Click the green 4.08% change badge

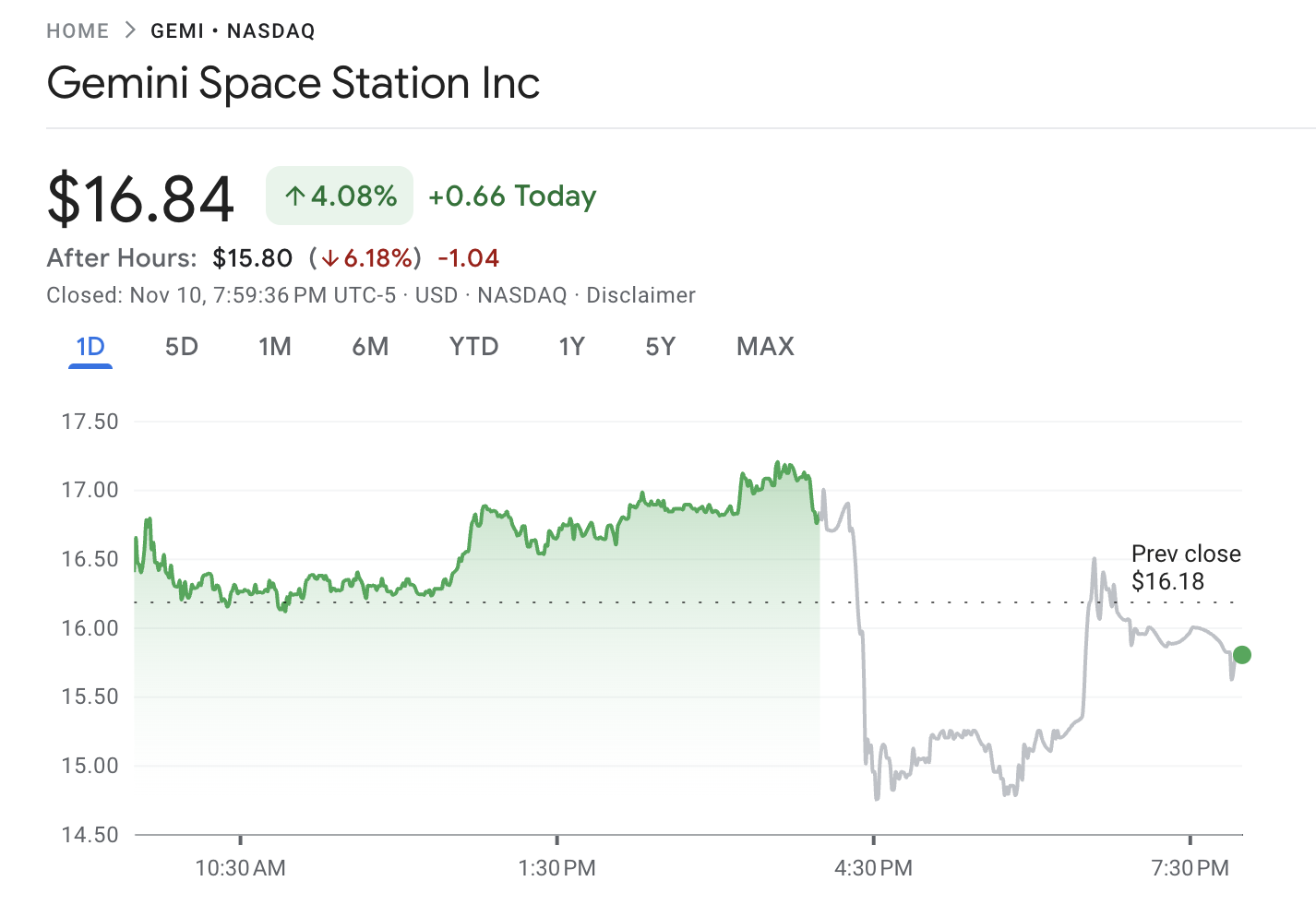[339, 196]
